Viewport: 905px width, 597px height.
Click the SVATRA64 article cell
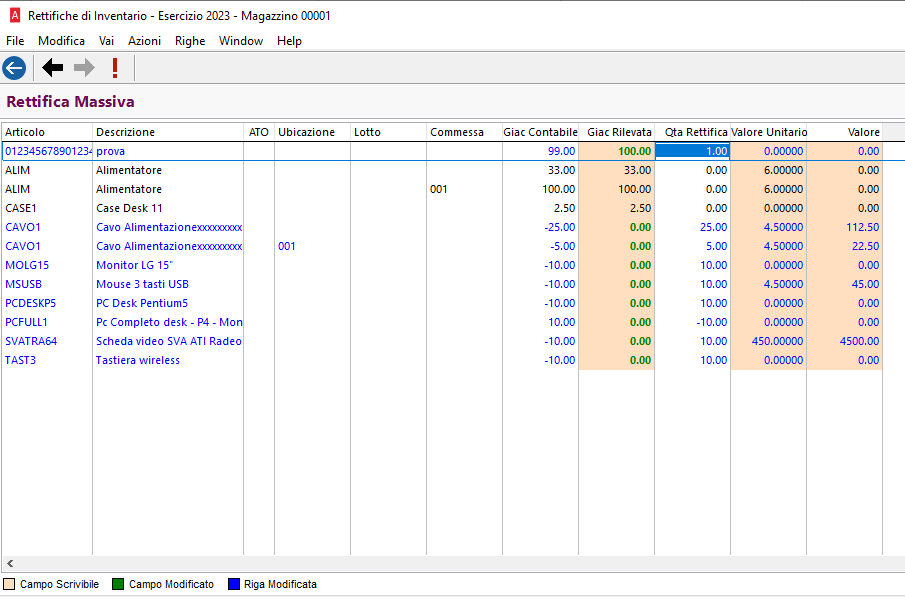[47, 342]
